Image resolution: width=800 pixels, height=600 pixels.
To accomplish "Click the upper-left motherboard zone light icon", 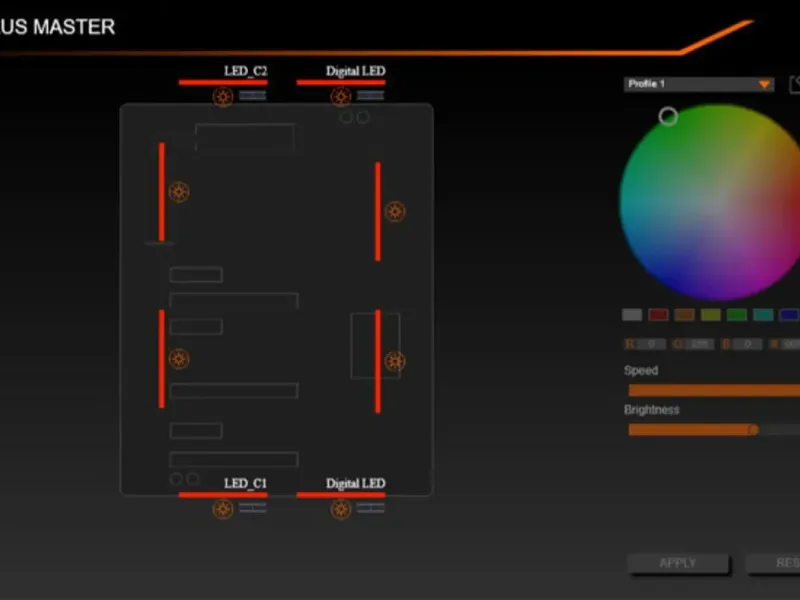I will (179, 192).
